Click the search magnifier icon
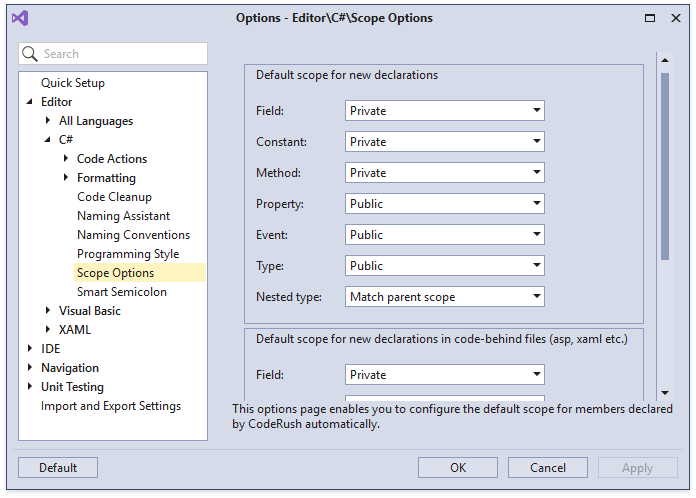The width and height of the screenshot is (696, 498). pyautogui.click(x=31, y=54)
